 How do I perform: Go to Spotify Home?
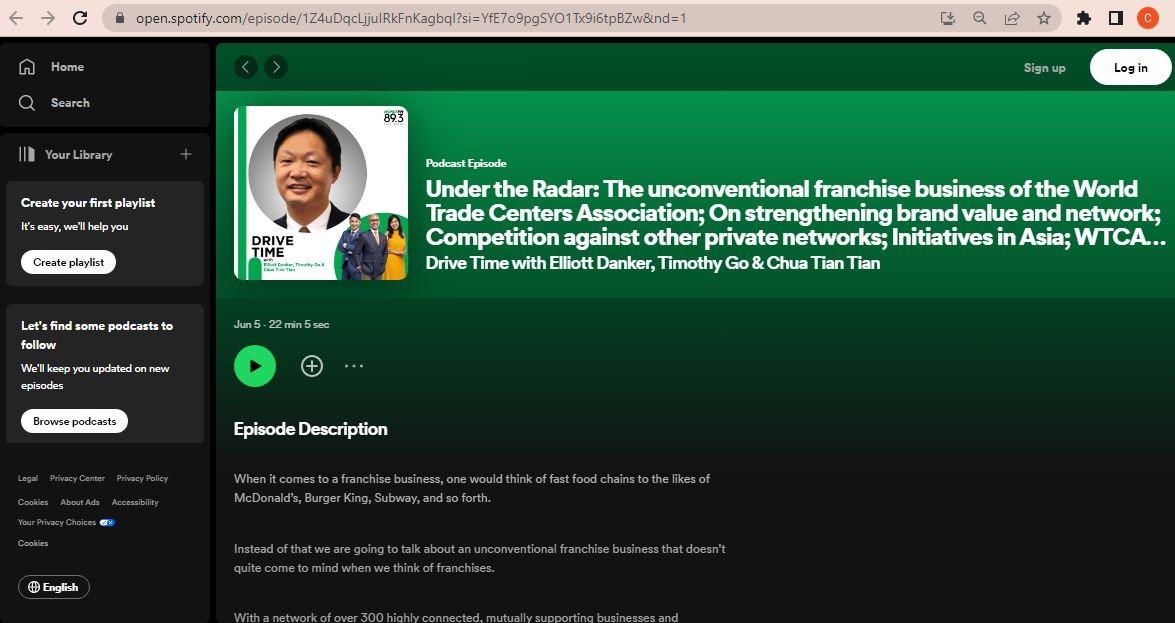[51, 67]
